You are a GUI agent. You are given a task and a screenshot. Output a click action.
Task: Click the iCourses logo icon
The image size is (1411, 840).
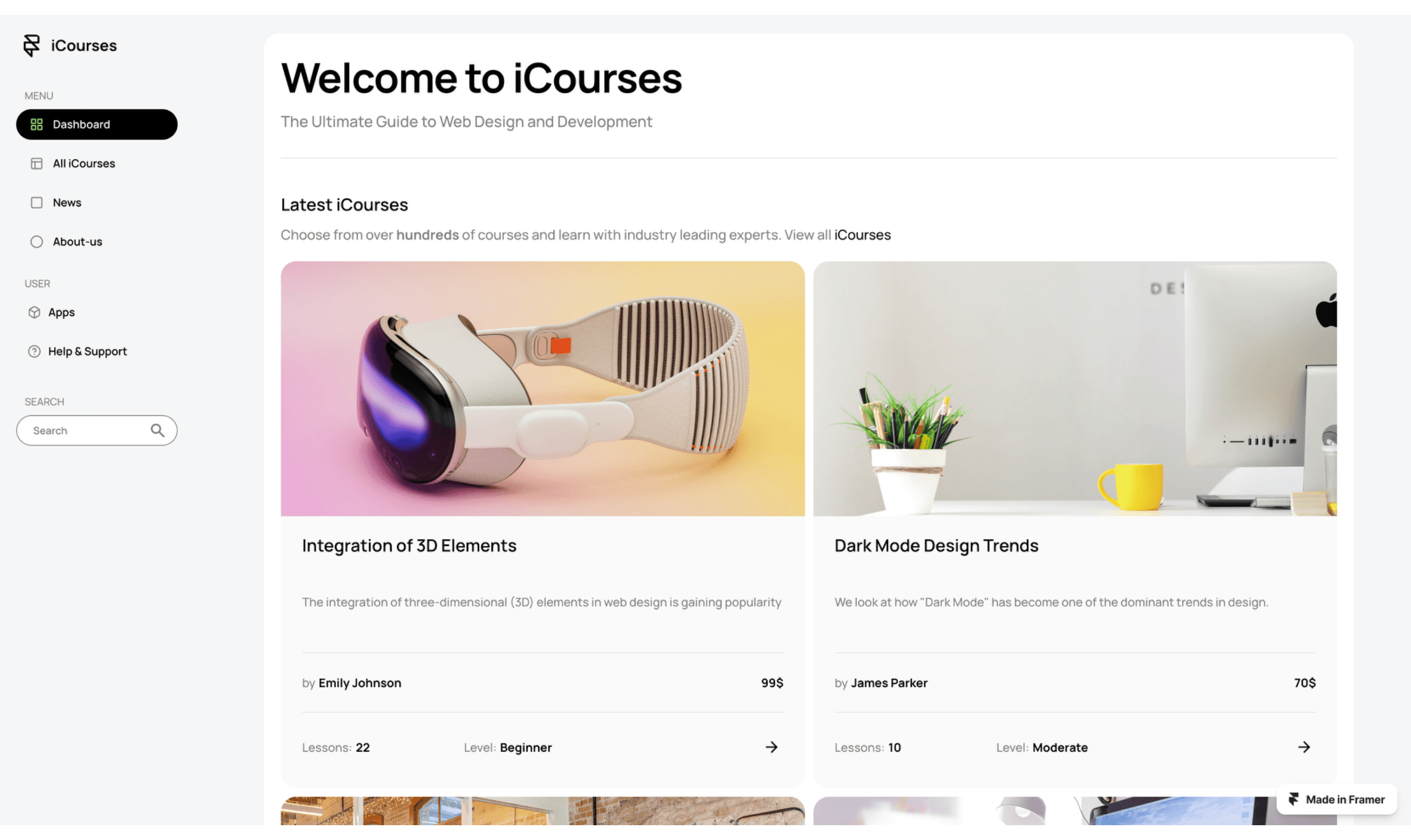point(32,45)
